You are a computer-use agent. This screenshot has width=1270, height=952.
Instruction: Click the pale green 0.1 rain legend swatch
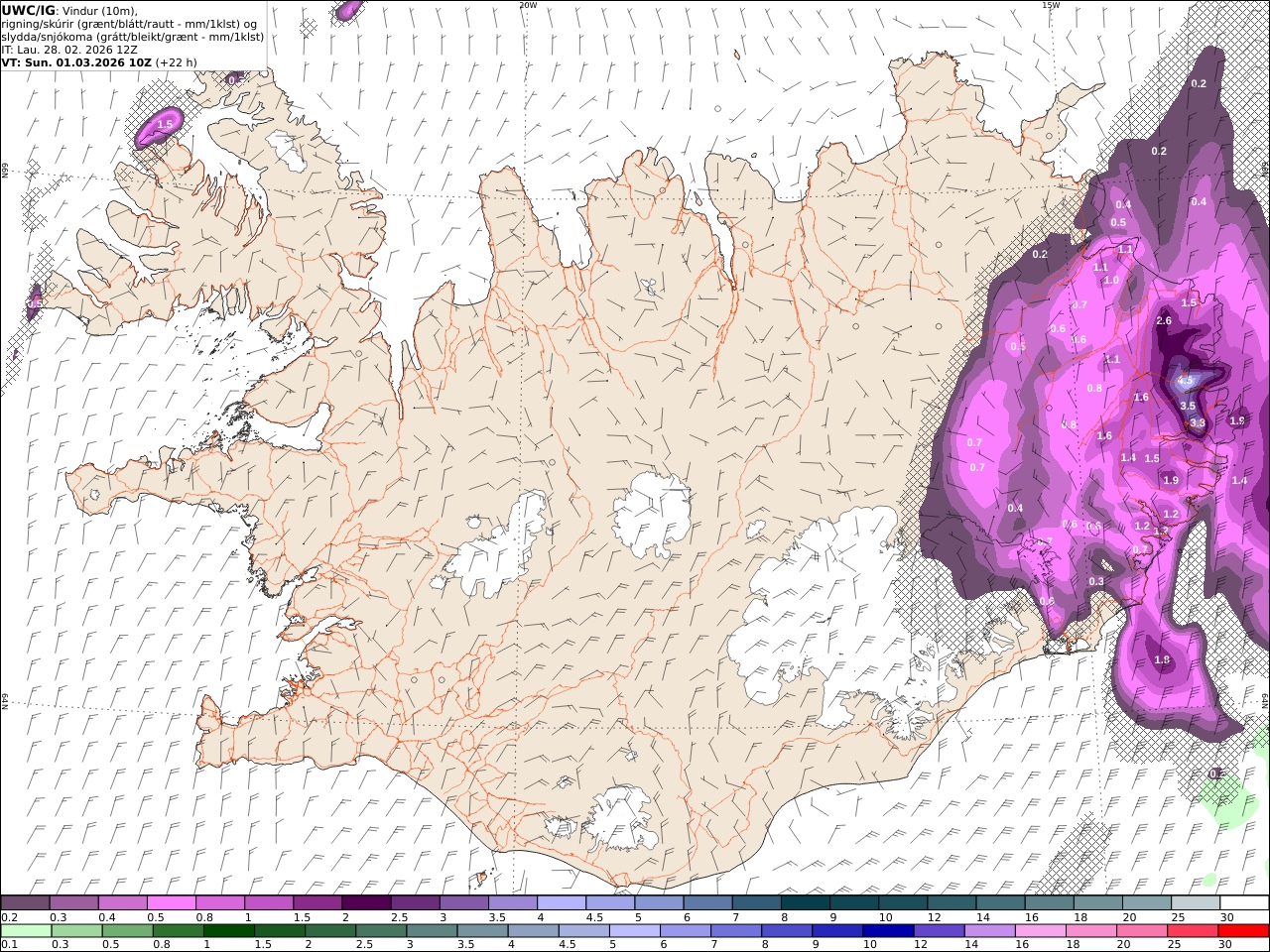coord(26,930)
